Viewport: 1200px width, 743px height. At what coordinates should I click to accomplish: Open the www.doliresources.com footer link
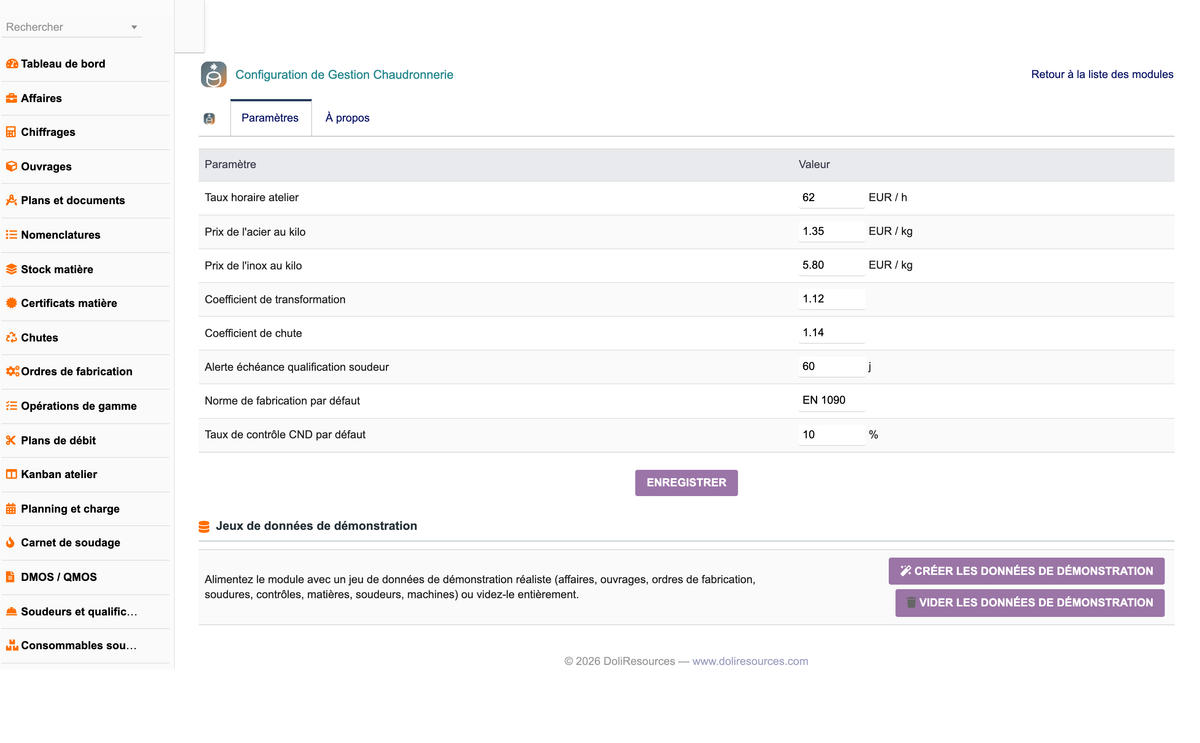pyautogui.click(x=750, y=661)
